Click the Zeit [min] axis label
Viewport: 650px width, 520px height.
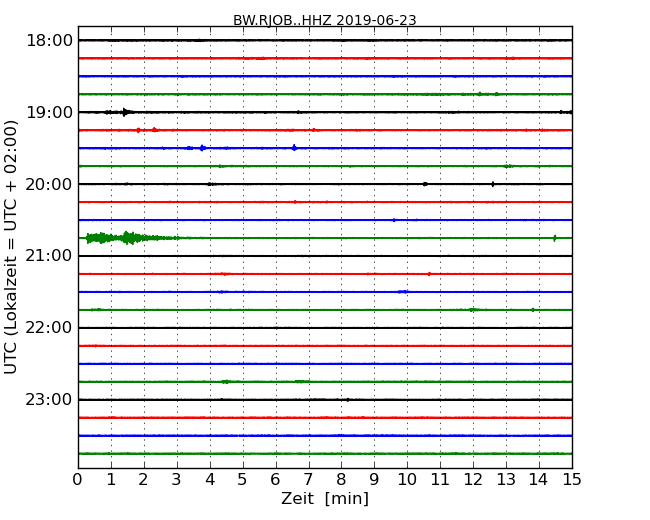(325, 498)
